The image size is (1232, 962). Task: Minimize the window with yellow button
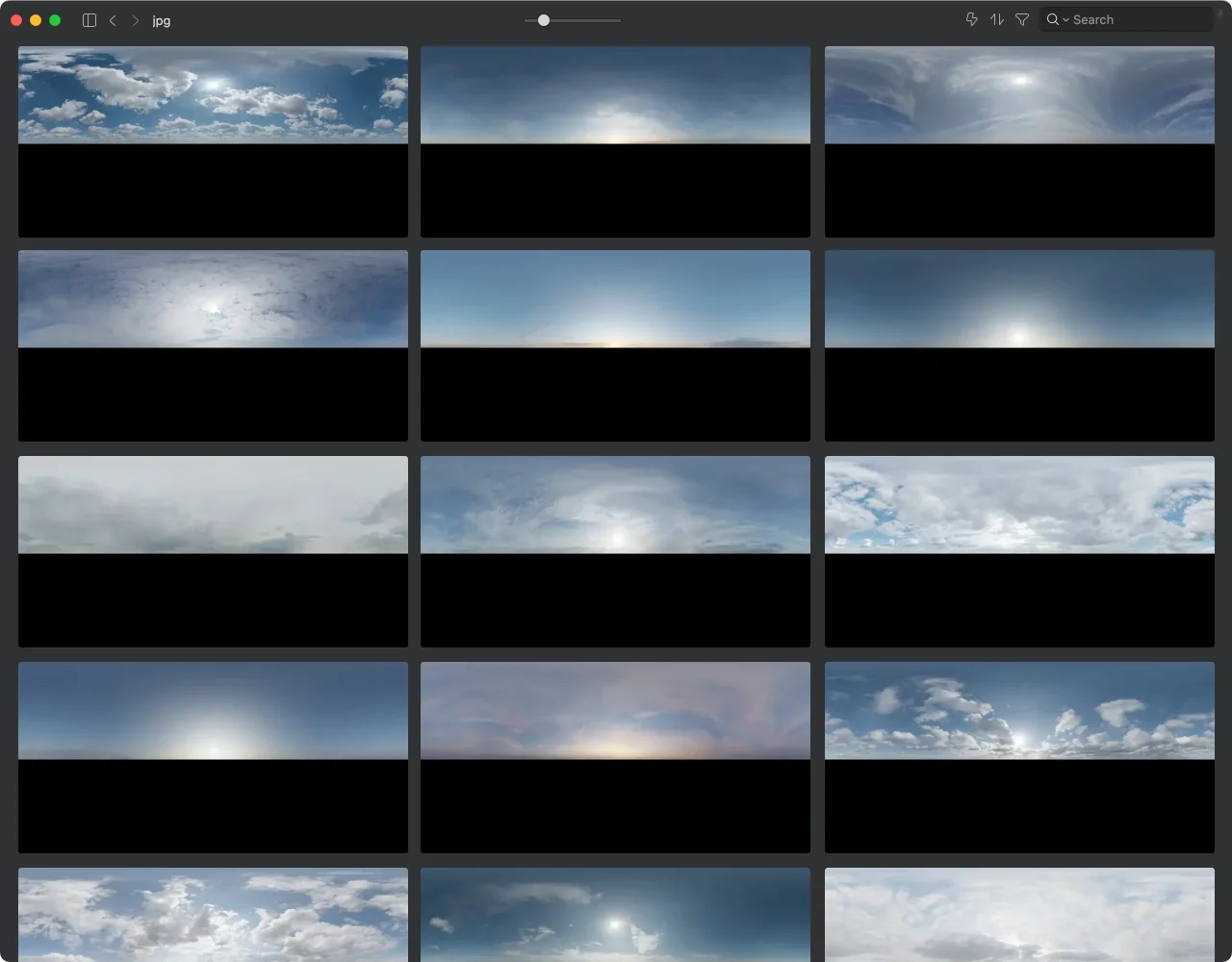[x=36, y=20]
